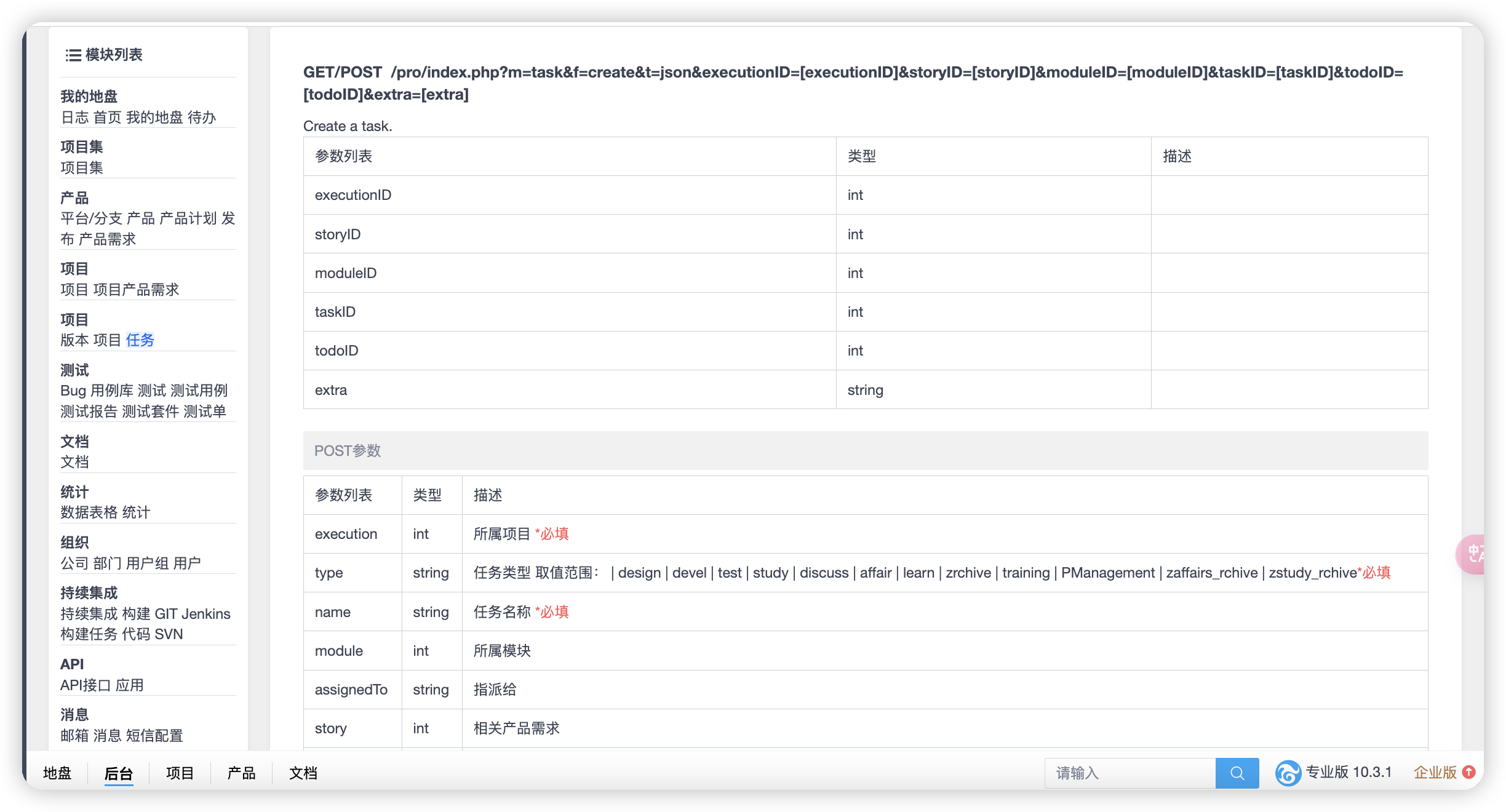Viewport: 1506px width, 812px height.
Task: Click the 数据表格 link under 统计
Action: (89, 512)
